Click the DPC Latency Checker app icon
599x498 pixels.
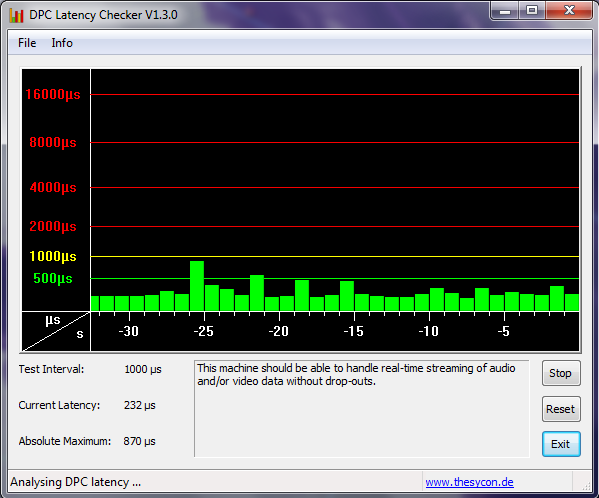16,15
